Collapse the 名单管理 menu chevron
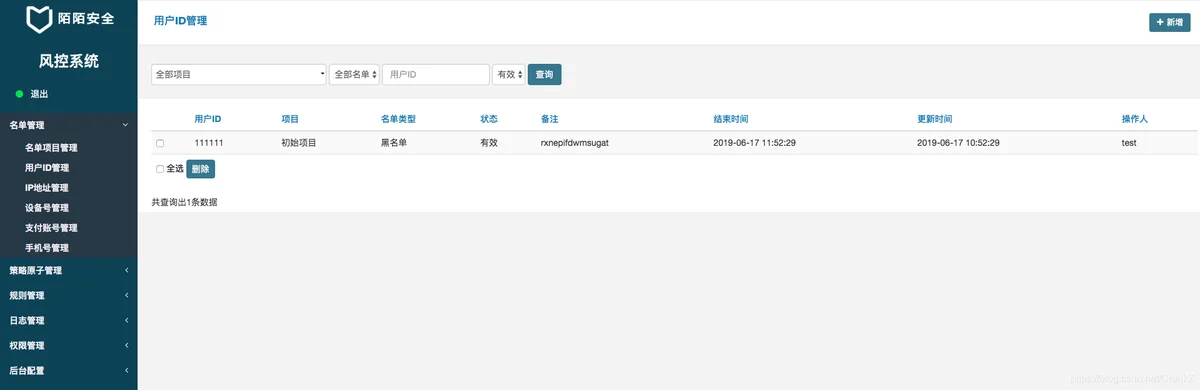The height and width of the screenshot is (390, 1200). coord(125,125)
